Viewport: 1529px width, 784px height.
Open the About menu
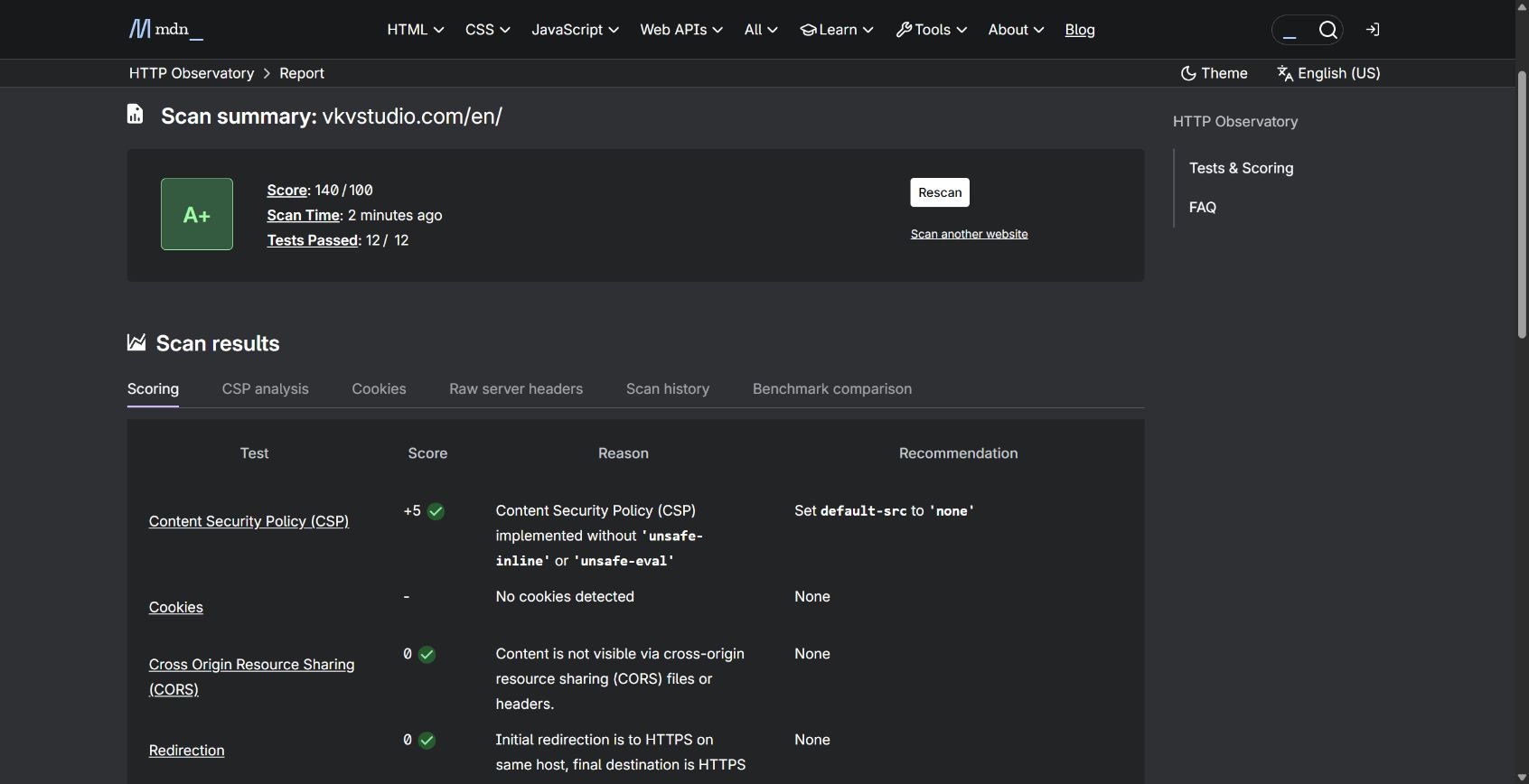pyautogui.click(x=1016, y=30)
